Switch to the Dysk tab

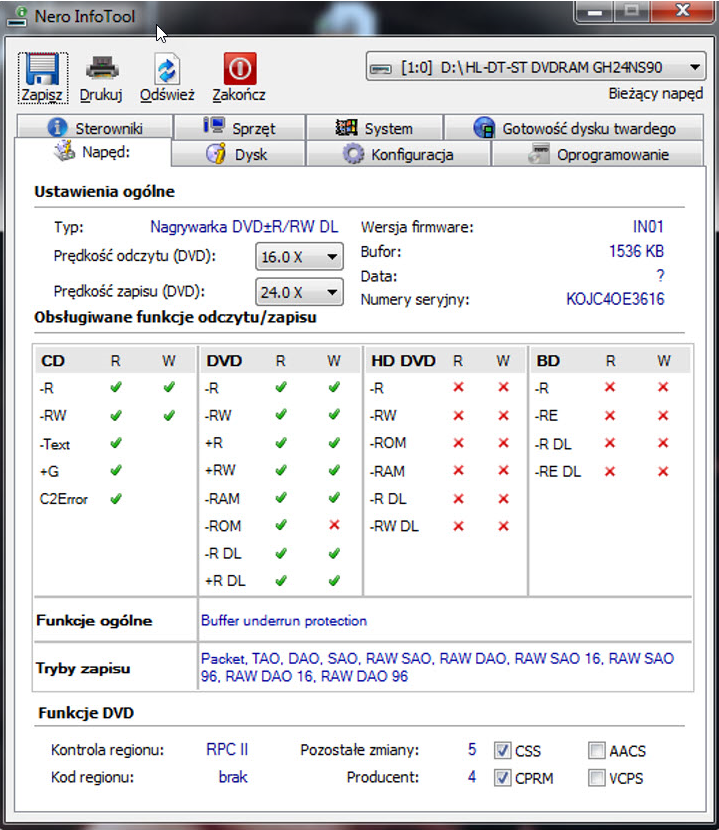[x=238, y=154]
